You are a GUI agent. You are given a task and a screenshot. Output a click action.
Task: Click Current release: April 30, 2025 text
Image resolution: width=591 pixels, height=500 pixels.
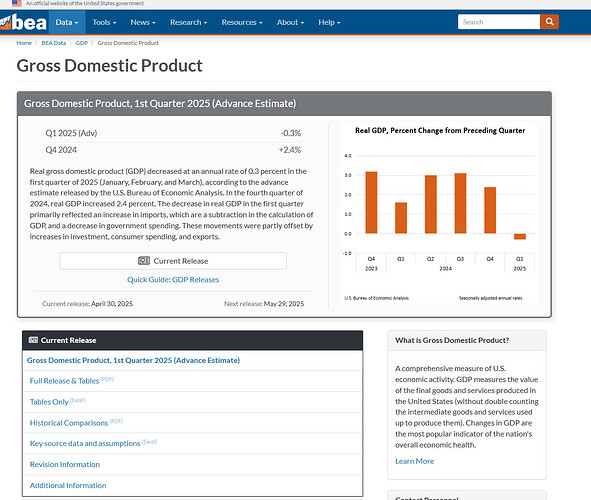(87, 304)
